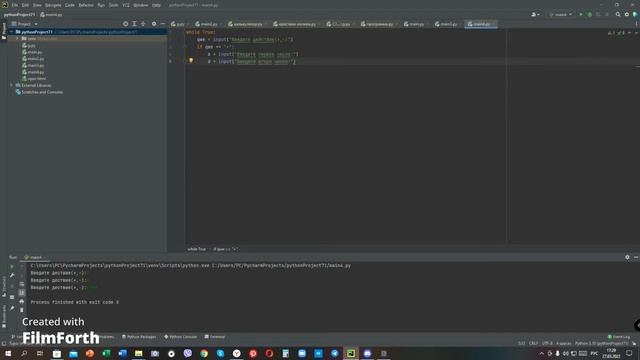Click Select Opened File target icon
This screenshot has width=640, height=360.
click(125, 24)
